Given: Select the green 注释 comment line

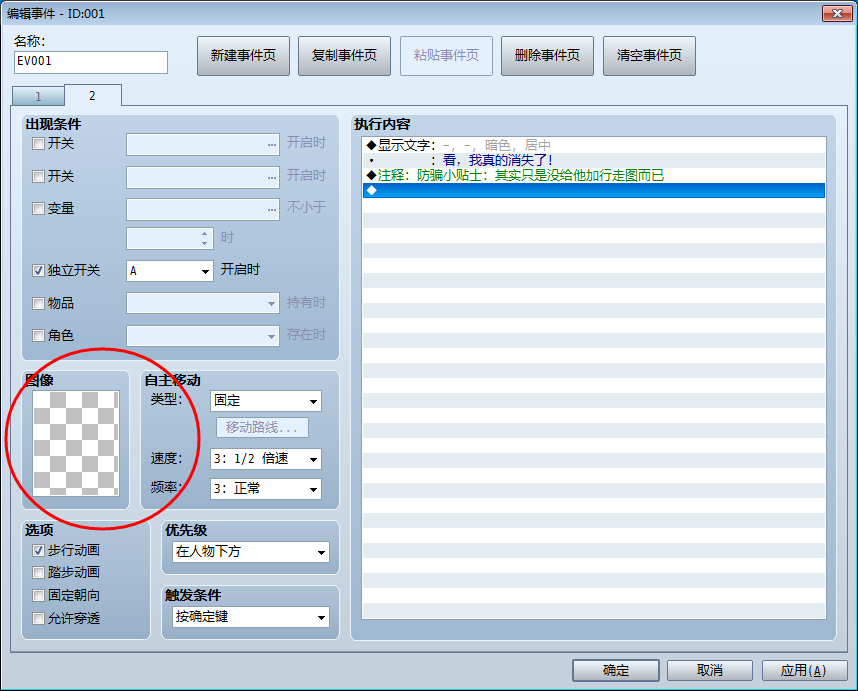Looking at the screenshot, I should tap(594, 176).
